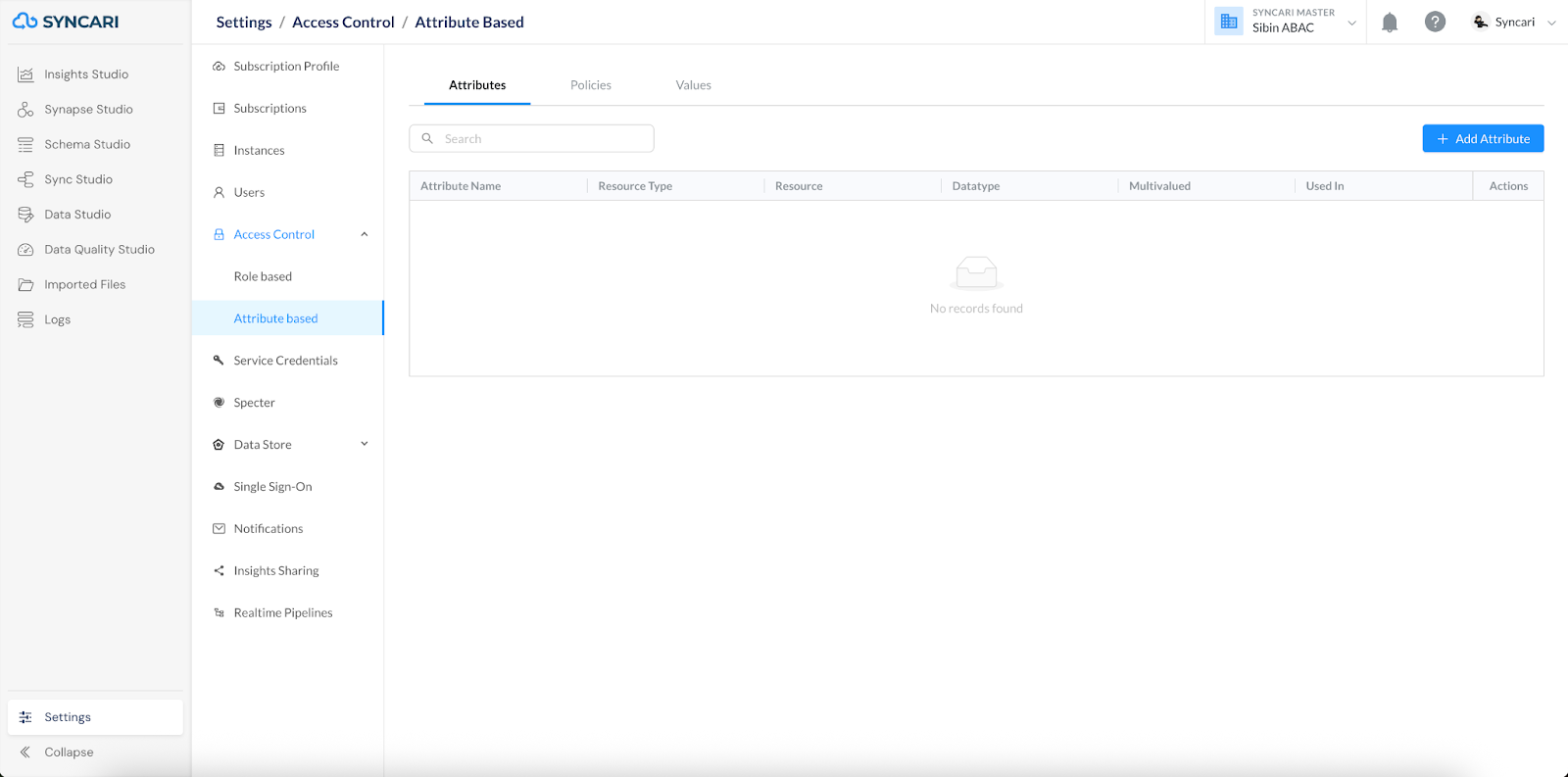Click the Logs icon

pyautogui.click(x=25, y=319)
